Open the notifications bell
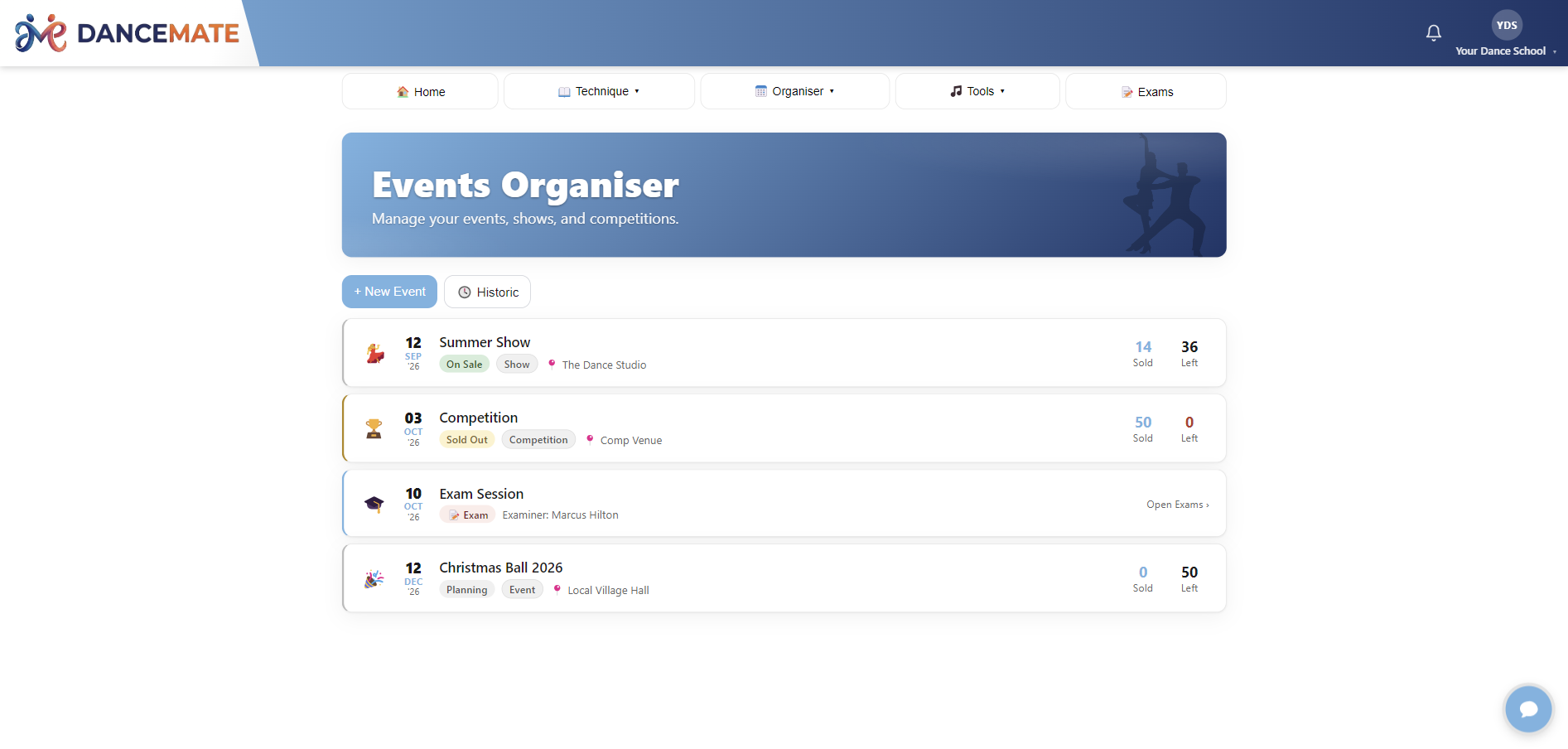The height and width of the screenshot is (749, 1568). [1434, 32]
